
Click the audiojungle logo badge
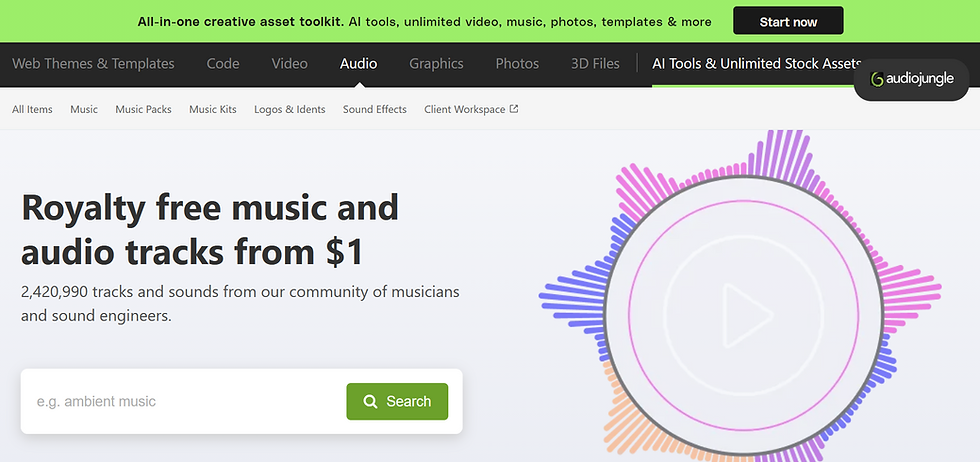coord(911,79)
